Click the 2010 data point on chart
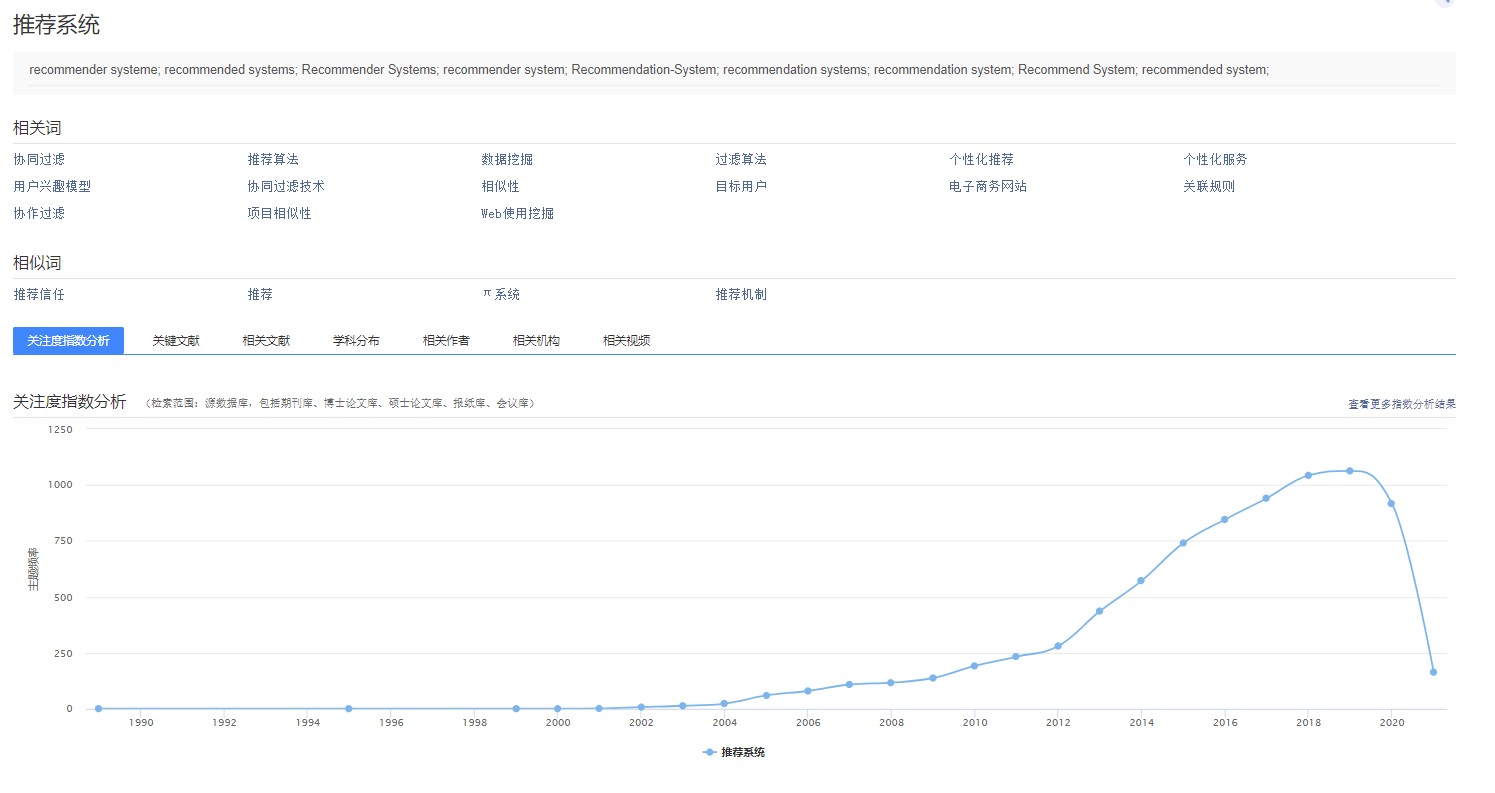 tap(974, 666)
